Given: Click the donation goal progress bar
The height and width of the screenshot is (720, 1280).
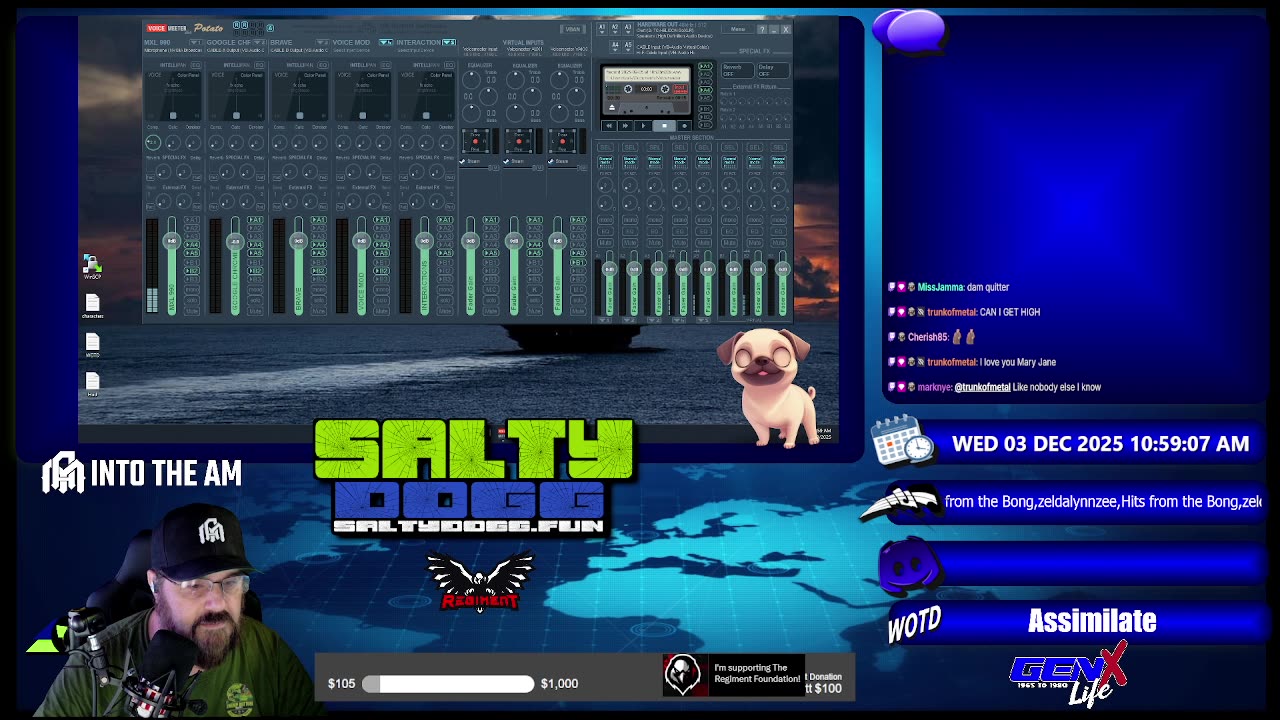Looking at the screenshot, I should [448, 683].
